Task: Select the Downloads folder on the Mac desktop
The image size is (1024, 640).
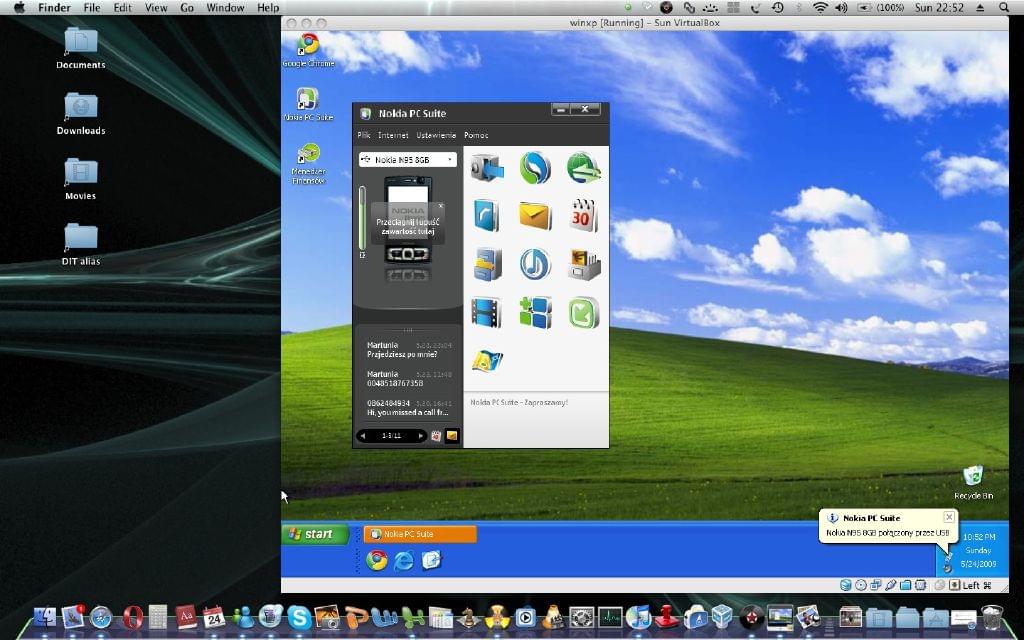Action: click(81, 114)
